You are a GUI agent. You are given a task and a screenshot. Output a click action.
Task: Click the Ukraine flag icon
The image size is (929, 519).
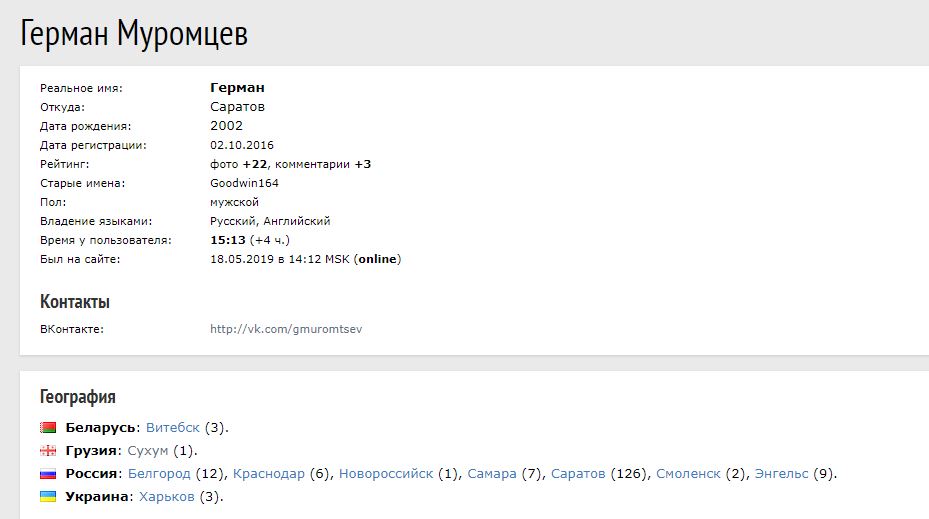pos(48,497)
